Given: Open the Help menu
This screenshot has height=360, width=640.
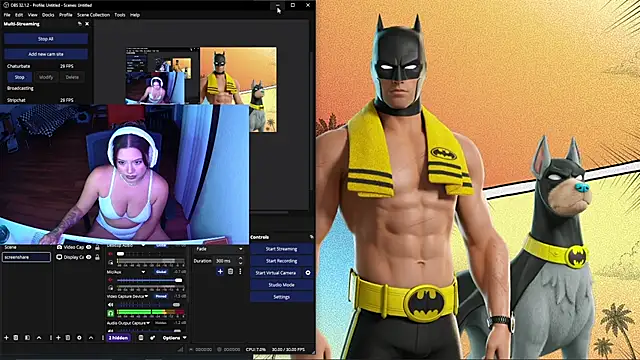Looking at the screenshot, I should coord(135,15).
